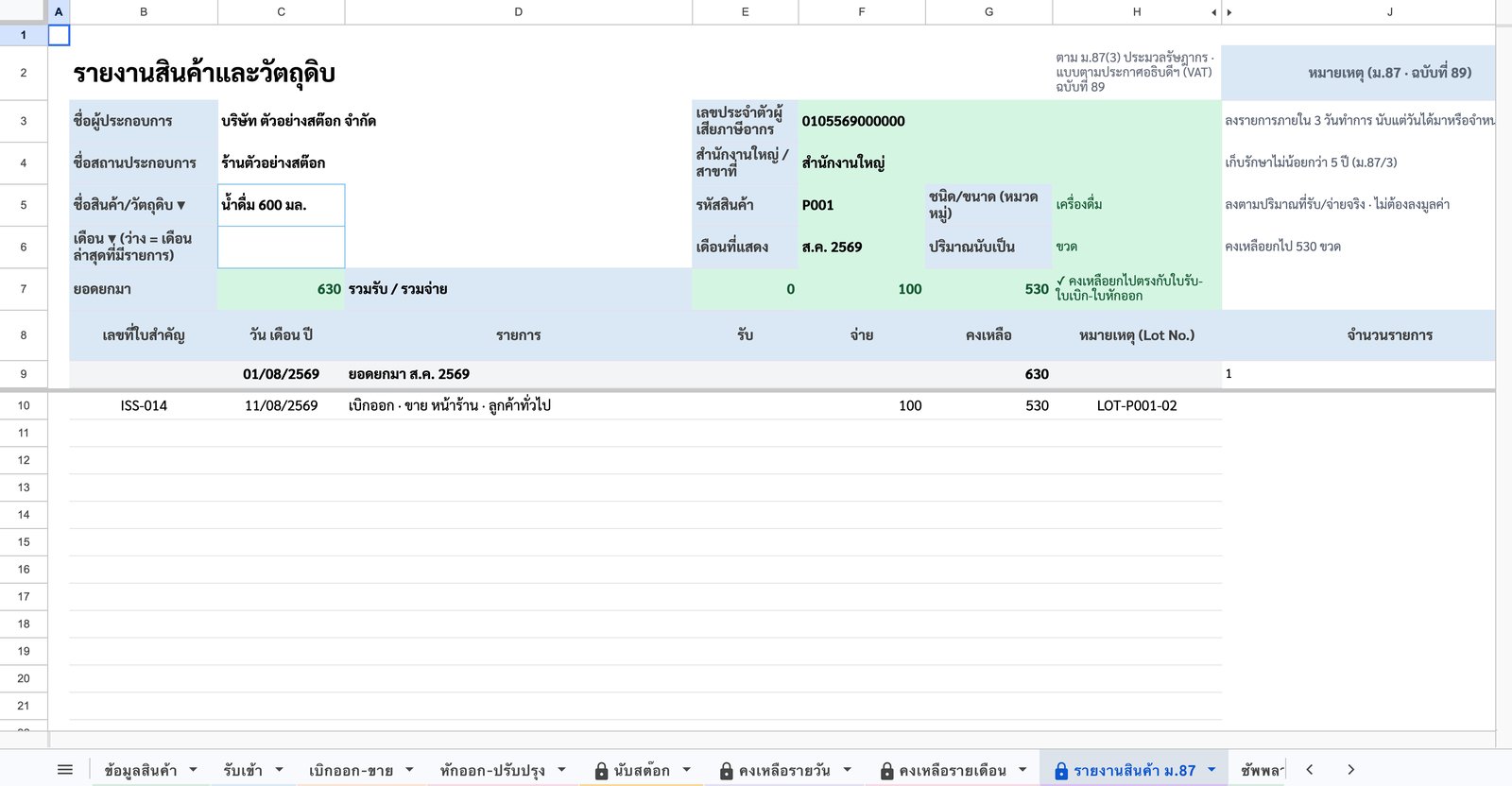Select cell A1
The image size is (1512, 786).
(59, 35)
